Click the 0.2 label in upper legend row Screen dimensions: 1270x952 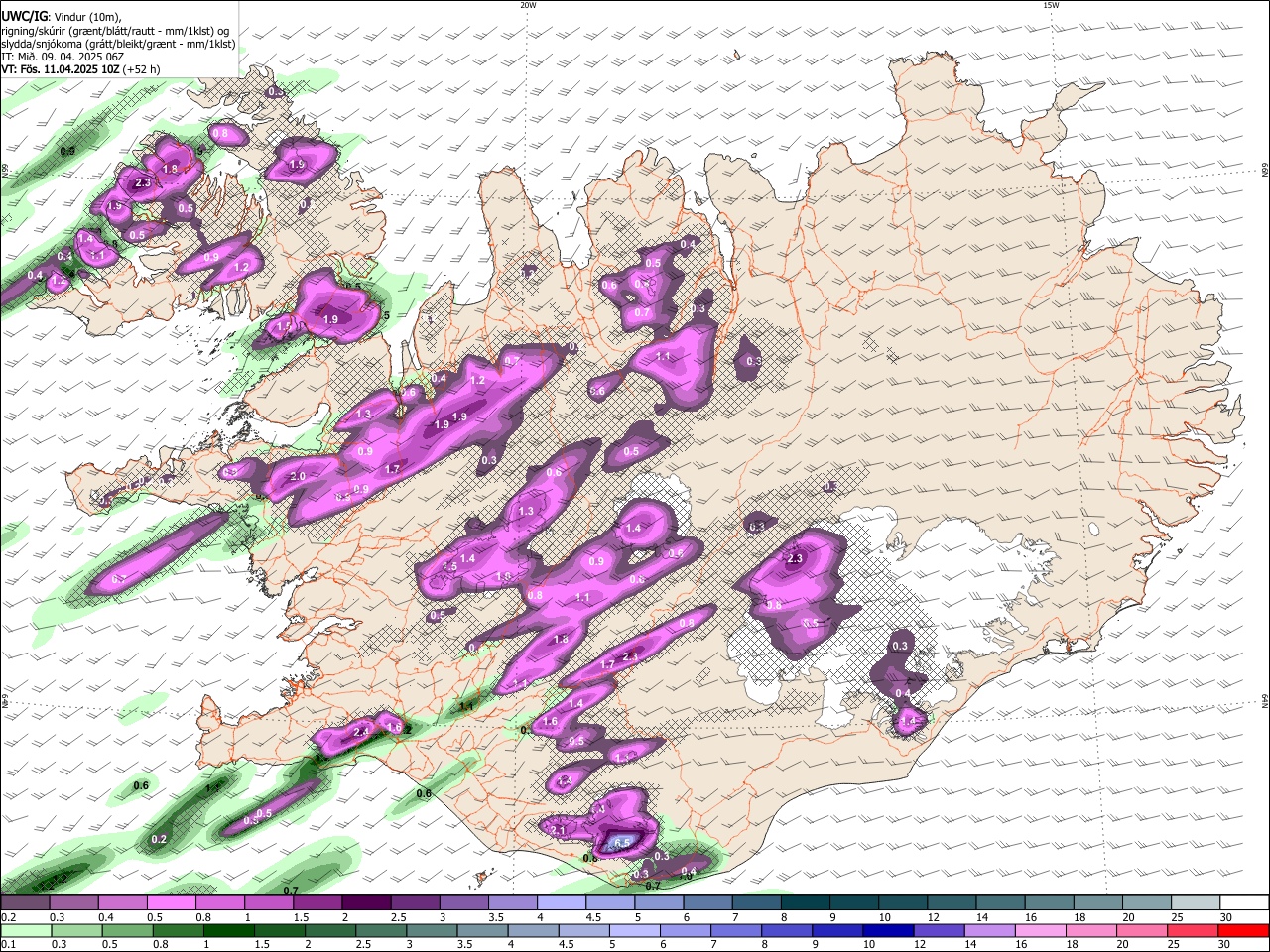[x=8, y=917]
